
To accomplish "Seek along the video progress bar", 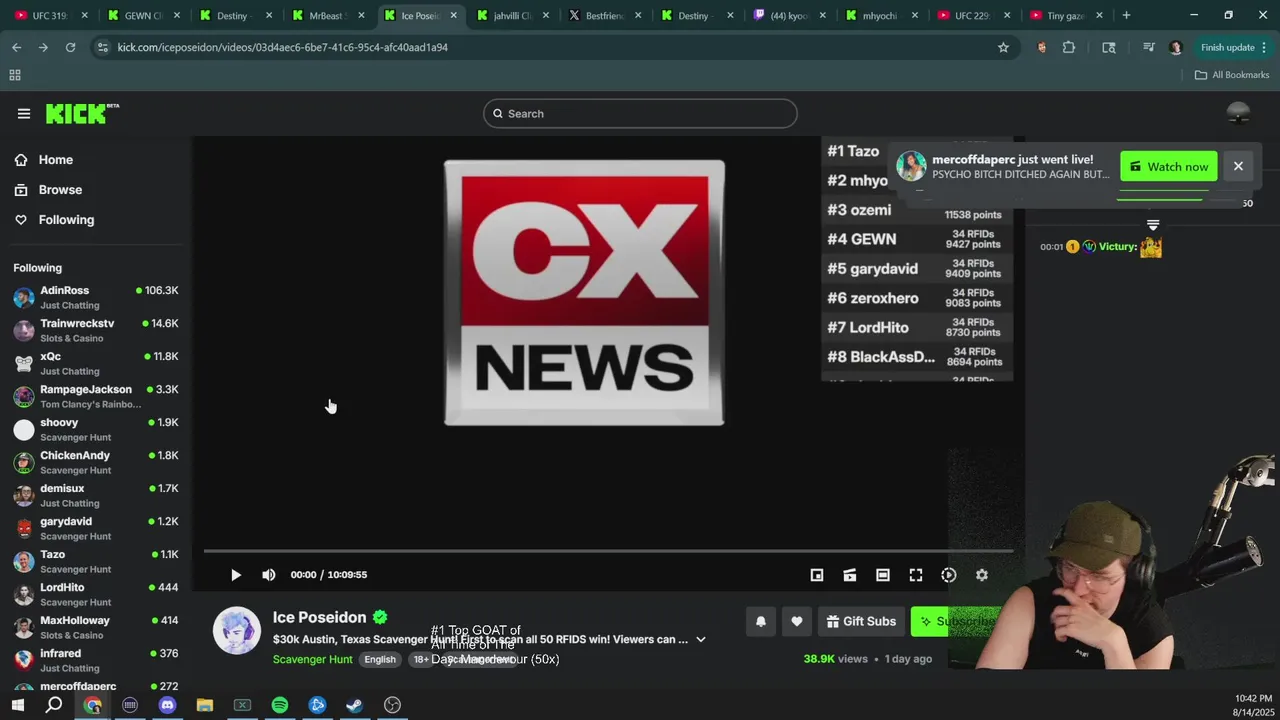I will (608, 551).
